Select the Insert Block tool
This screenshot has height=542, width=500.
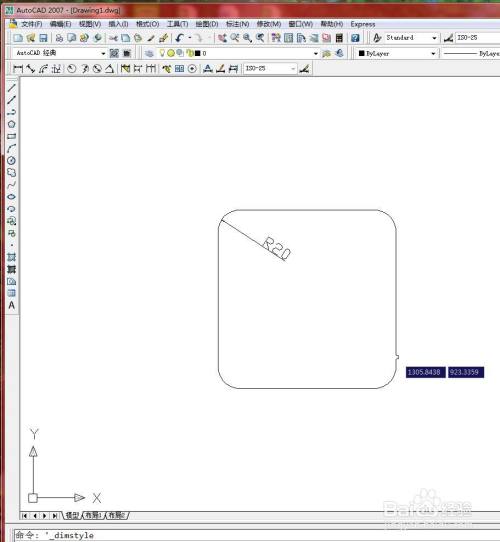11,221
